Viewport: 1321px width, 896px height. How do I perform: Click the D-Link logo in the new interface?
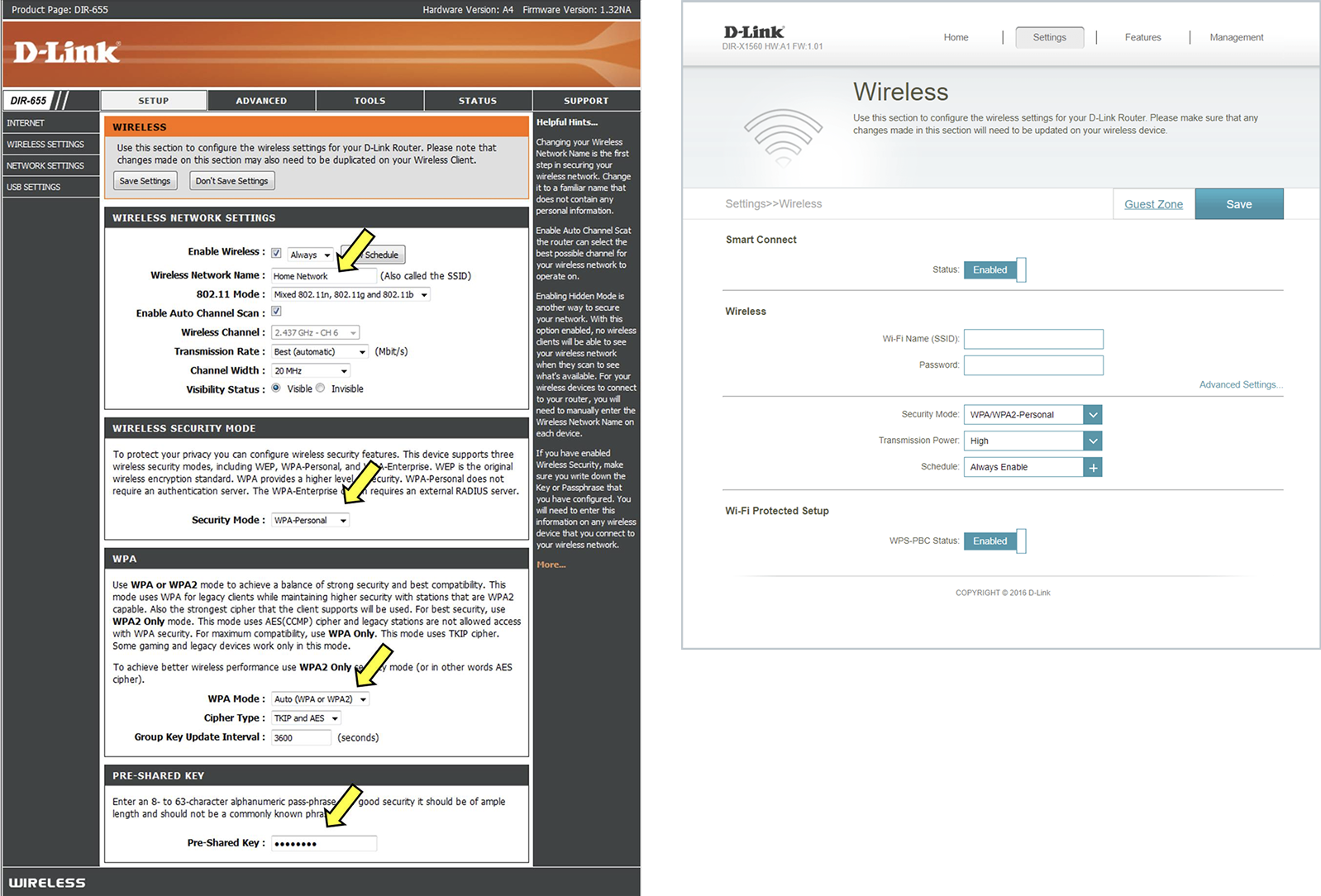[x=754, y=32]
